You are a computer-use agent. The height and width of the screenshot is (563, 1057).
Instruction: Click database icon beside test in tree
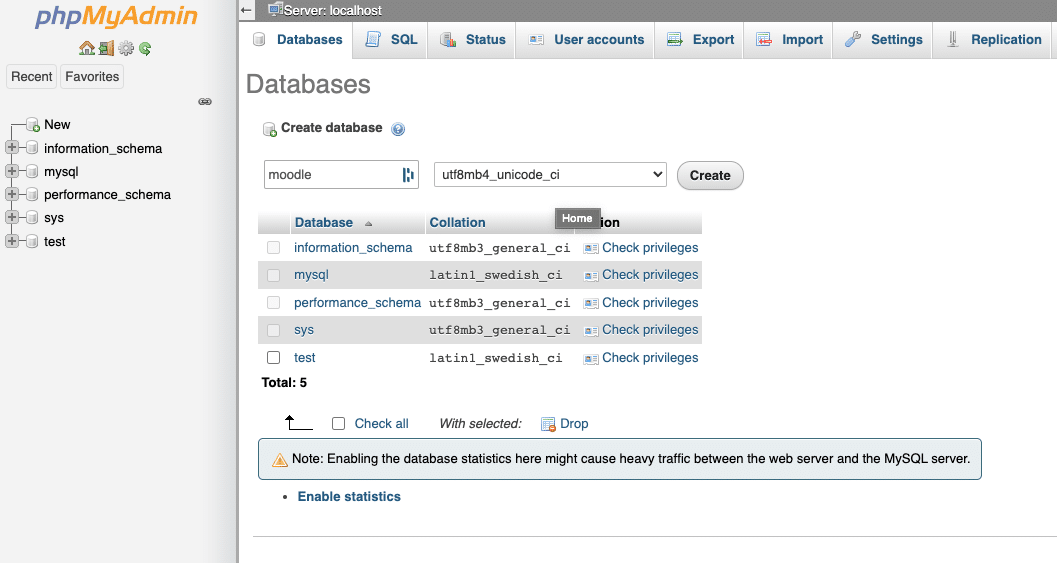[x=32, y=241]
